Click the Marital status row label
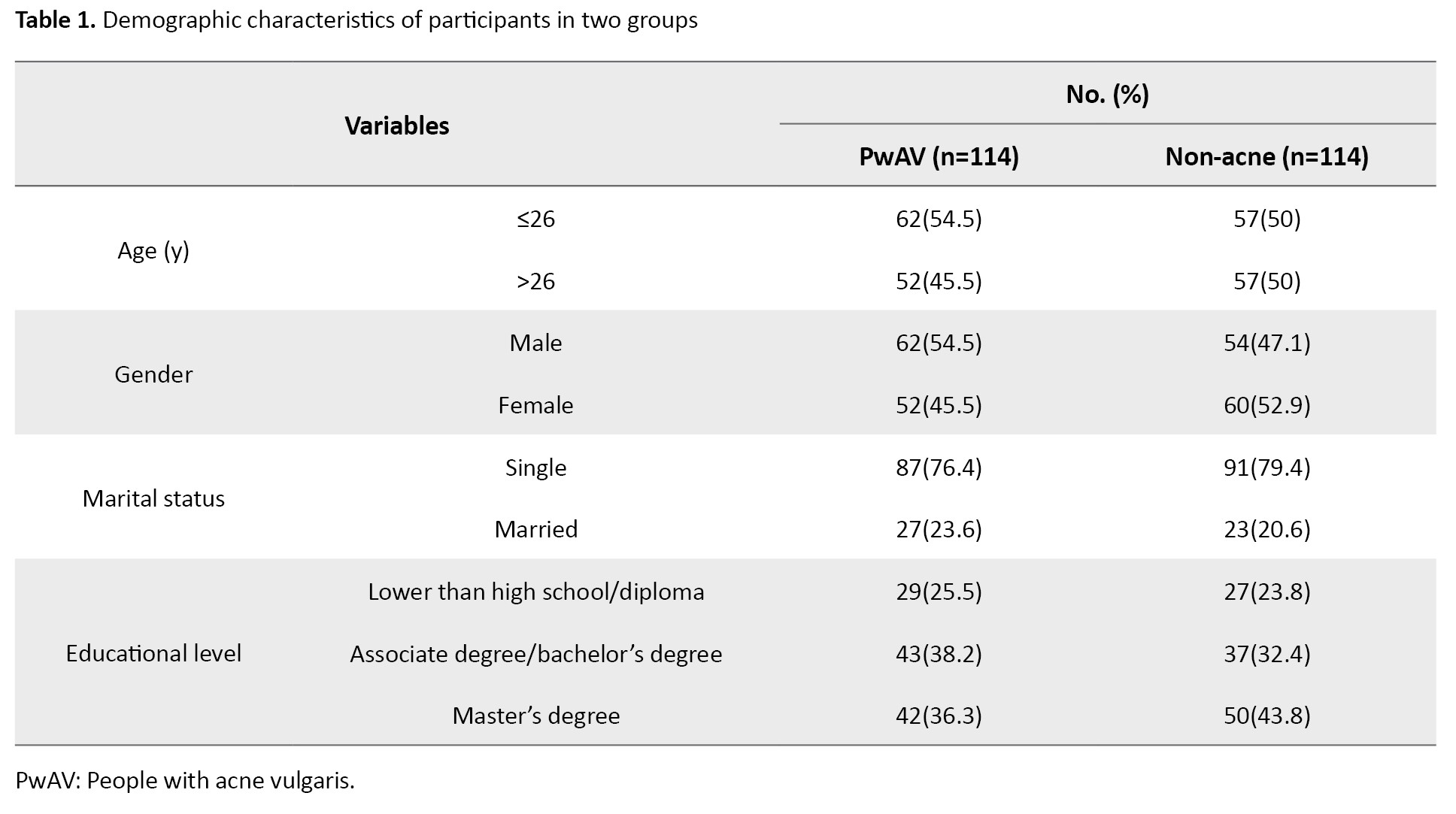The image size is (1456, 814). [x=153, y=498]
